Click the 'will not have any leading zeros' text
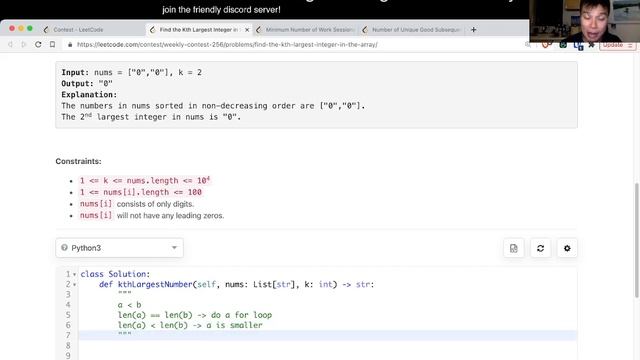 [x=170, y=216]
